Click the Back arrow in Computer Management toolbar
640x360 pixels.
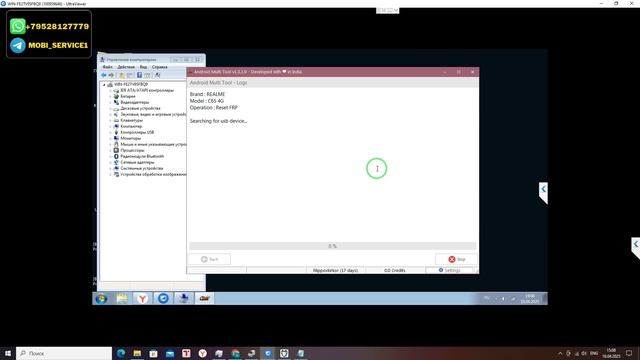click(104, 75)
